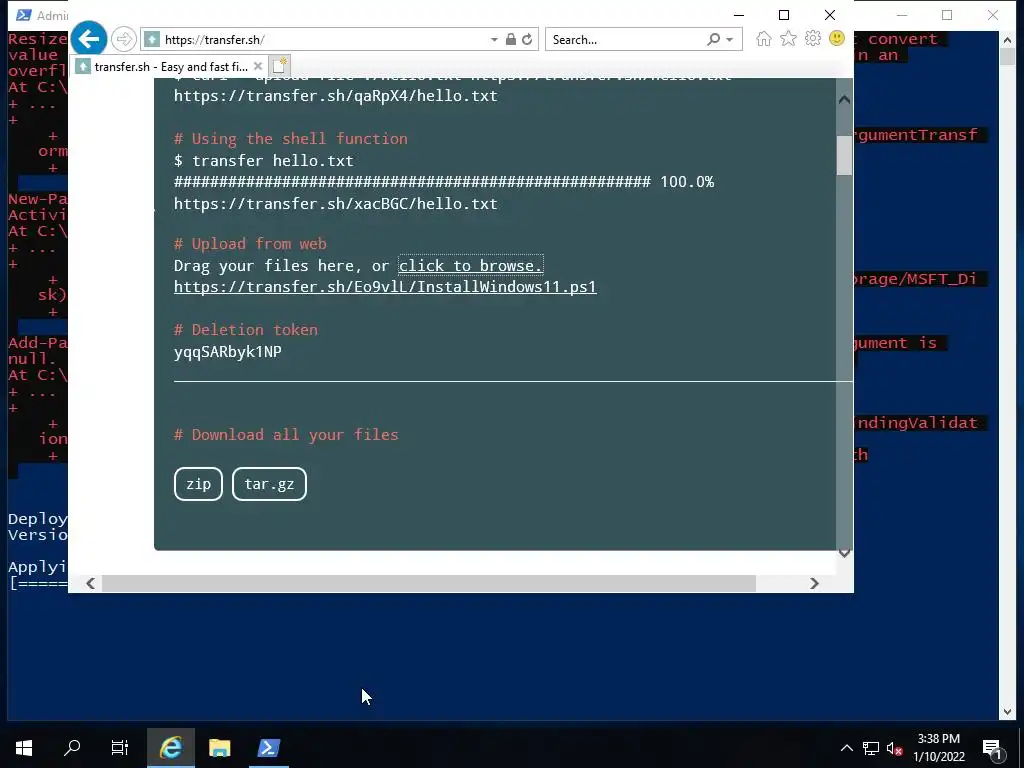1024x768 pixels.
Task: Click the page vertical scrollbar up arrow
Action: coord(844,99)
